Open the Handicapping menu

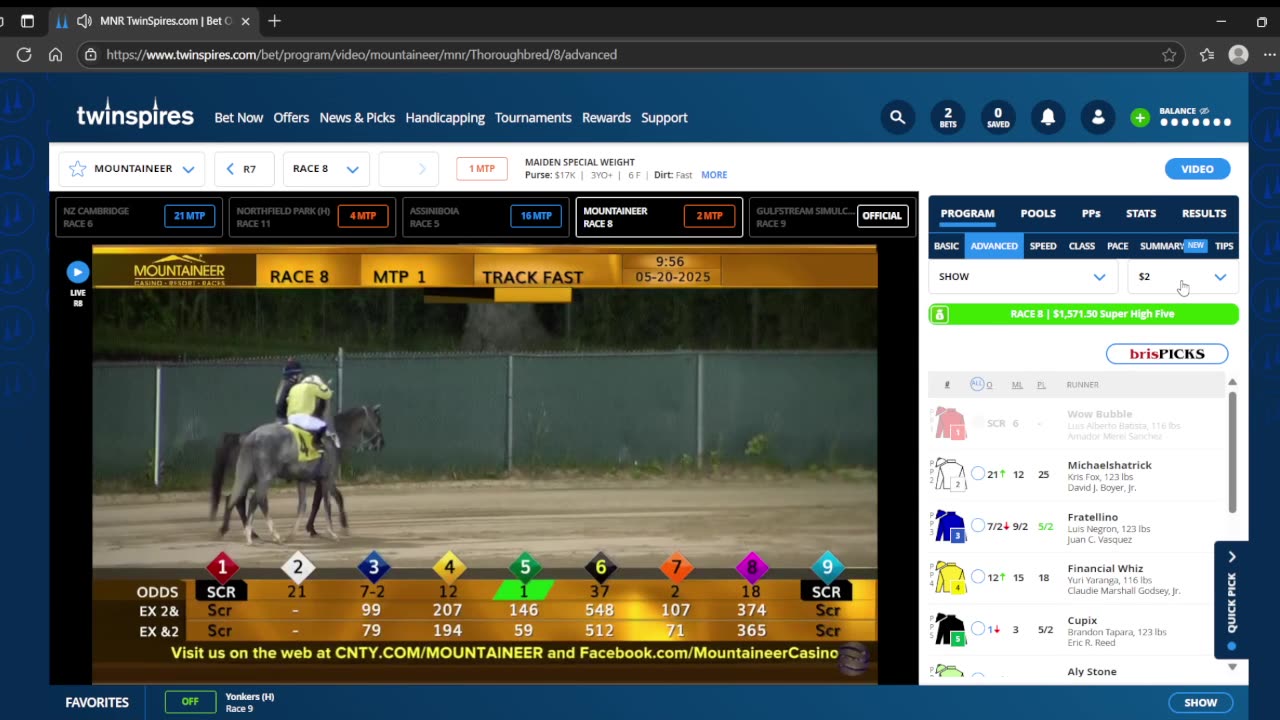pyautogui.click(x=445, y=118)
